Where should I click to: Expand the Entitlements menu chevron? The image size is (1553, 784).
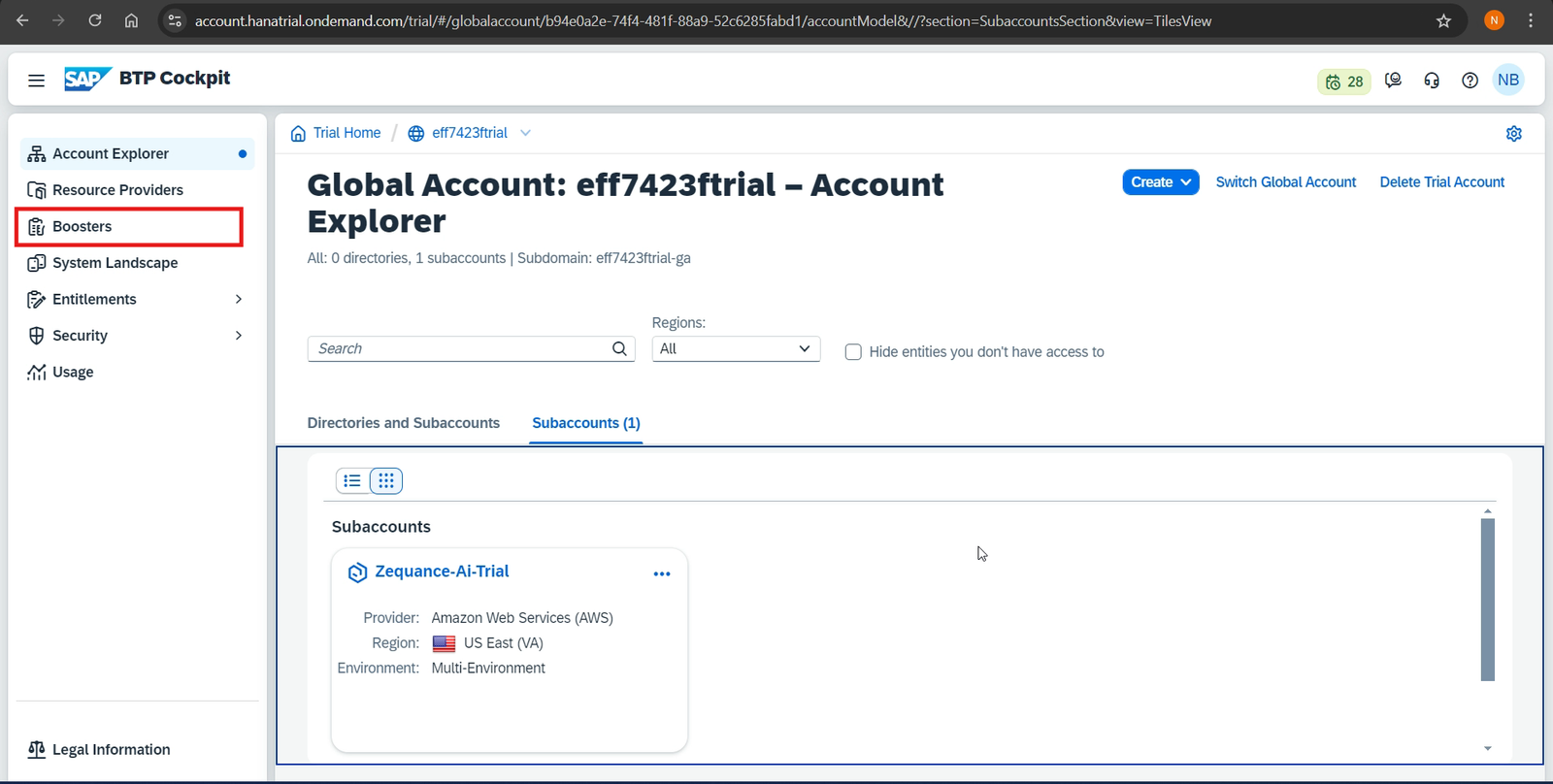coord(239,299)
